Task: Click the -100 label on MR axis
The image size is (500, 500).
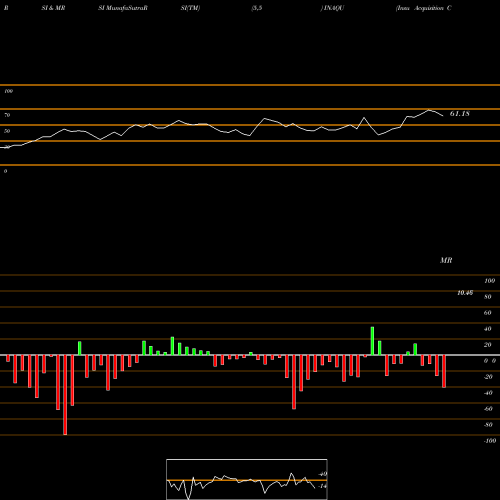Action: coord(490,441)
